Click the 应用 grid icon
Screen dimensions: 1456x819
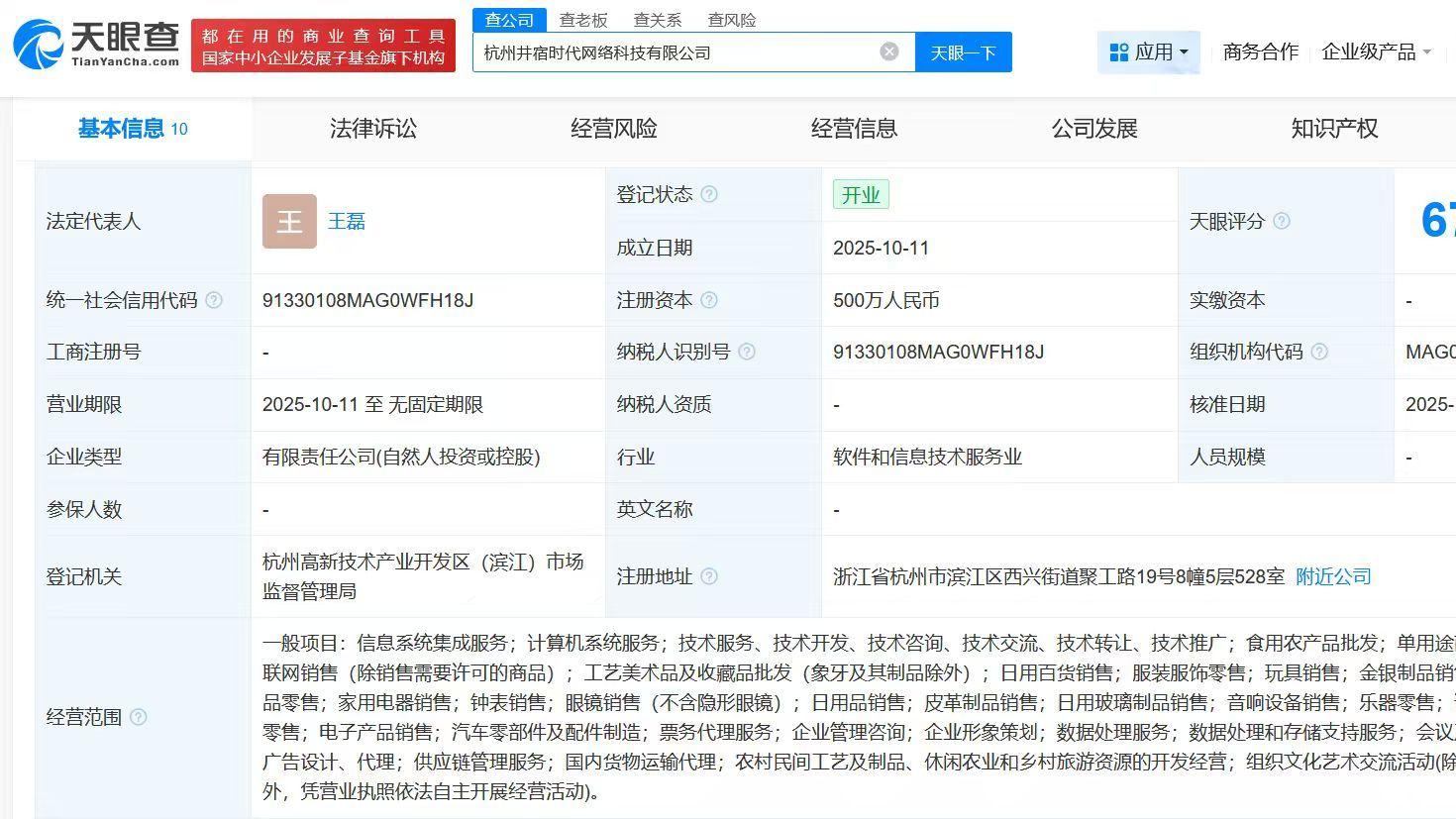(1119, 52)
